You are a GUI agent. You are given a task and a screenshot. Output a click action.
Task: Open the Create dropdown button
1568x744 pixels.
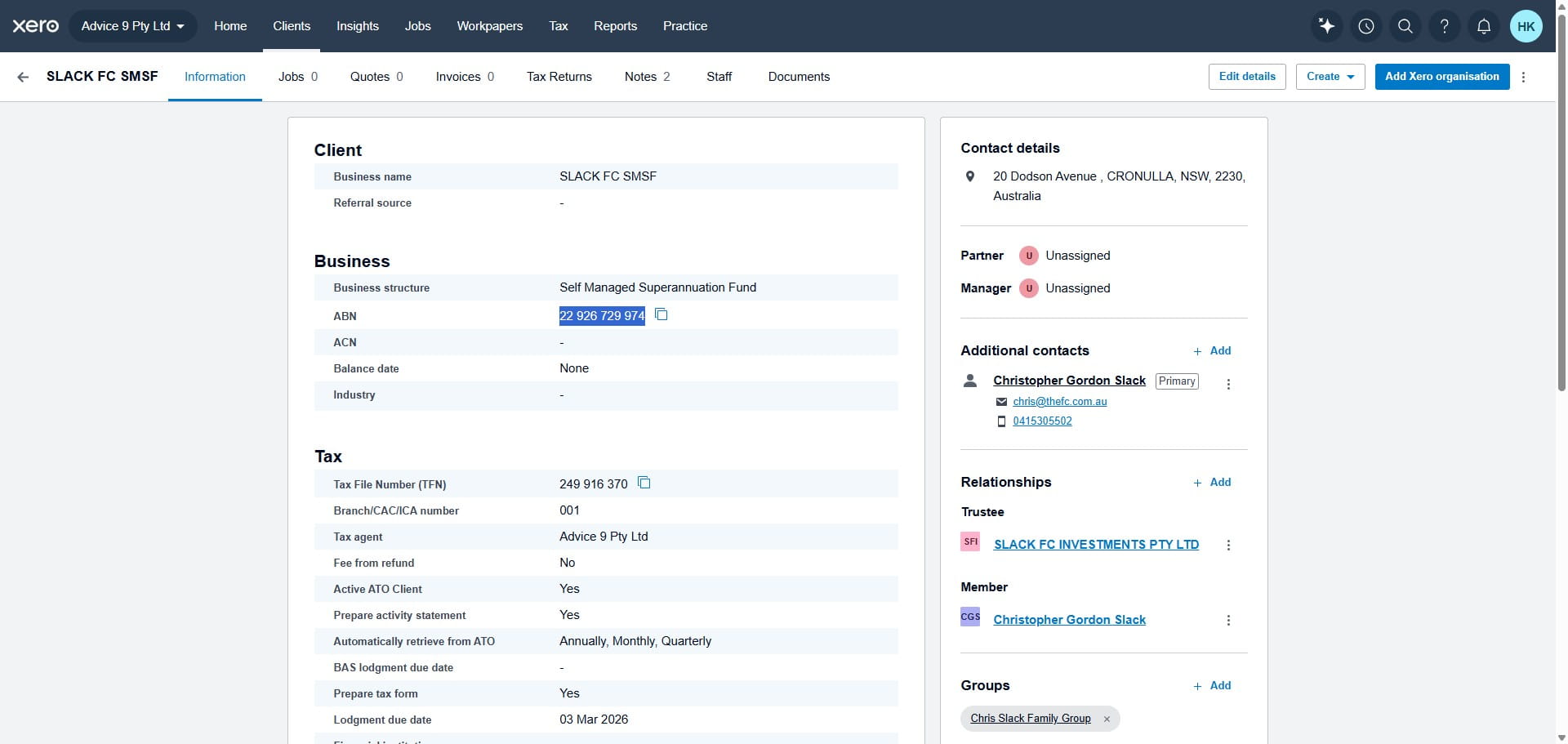(x=1330, y=77)
